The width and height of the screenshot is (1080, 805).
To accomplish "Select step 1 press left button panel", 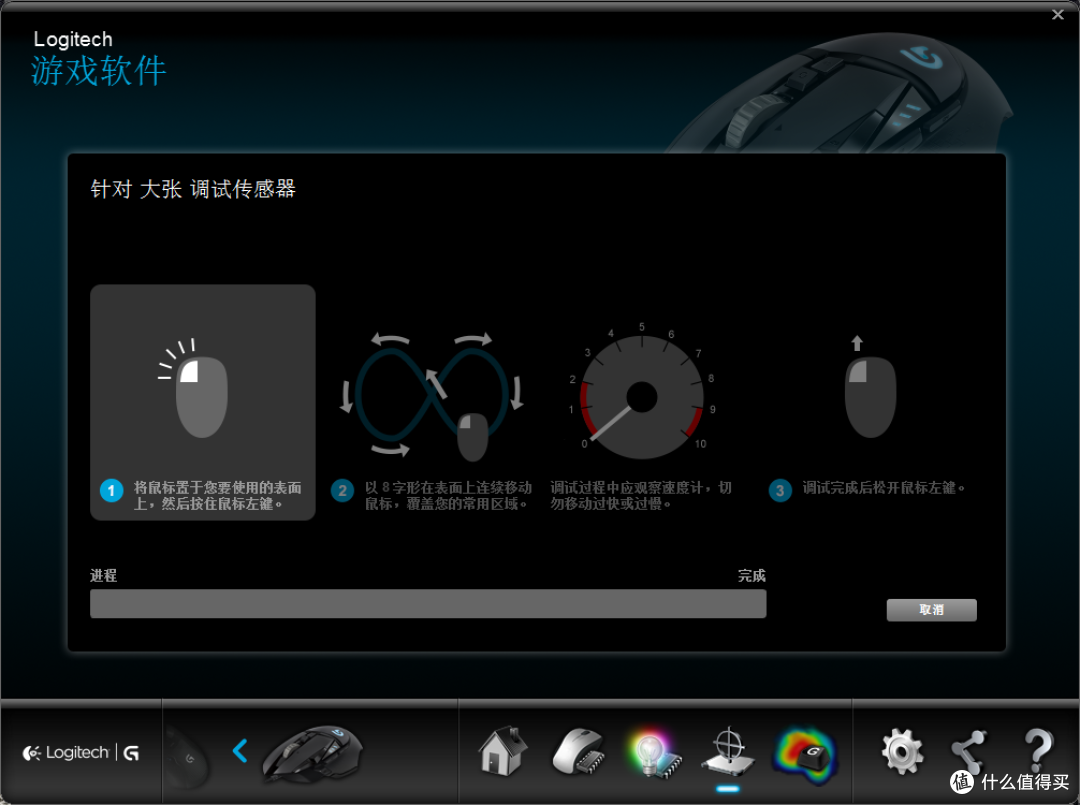I will coord(202,402).
